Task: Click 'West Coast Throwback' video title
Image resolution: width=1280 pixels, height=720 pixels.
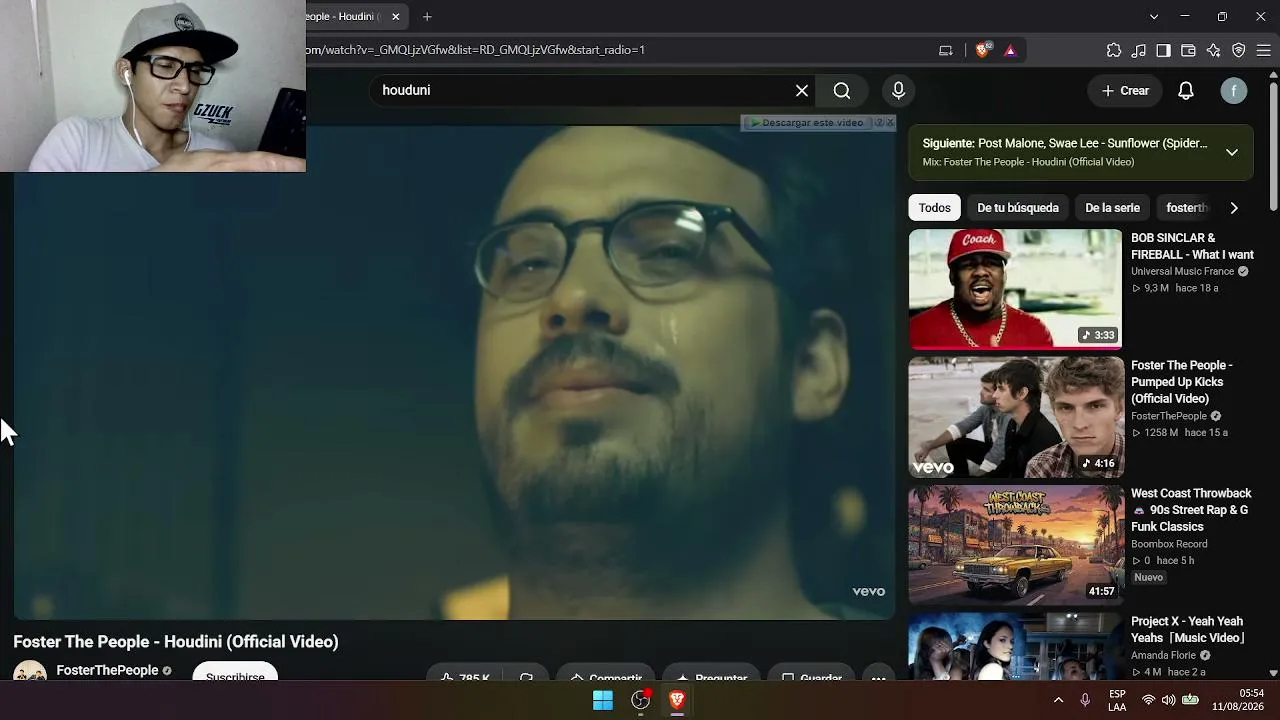Action: pos(1191,510)
